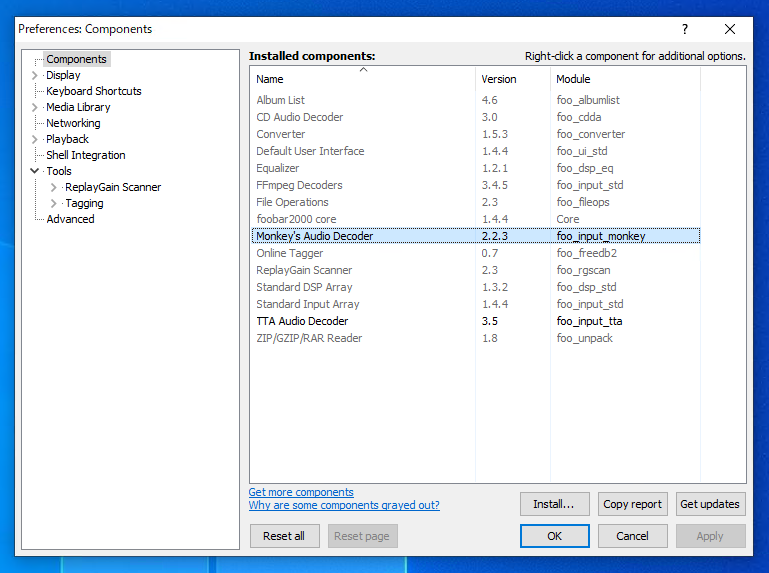Expand the Playback tree node
The image size is (769, 573).
coord(34,139)
